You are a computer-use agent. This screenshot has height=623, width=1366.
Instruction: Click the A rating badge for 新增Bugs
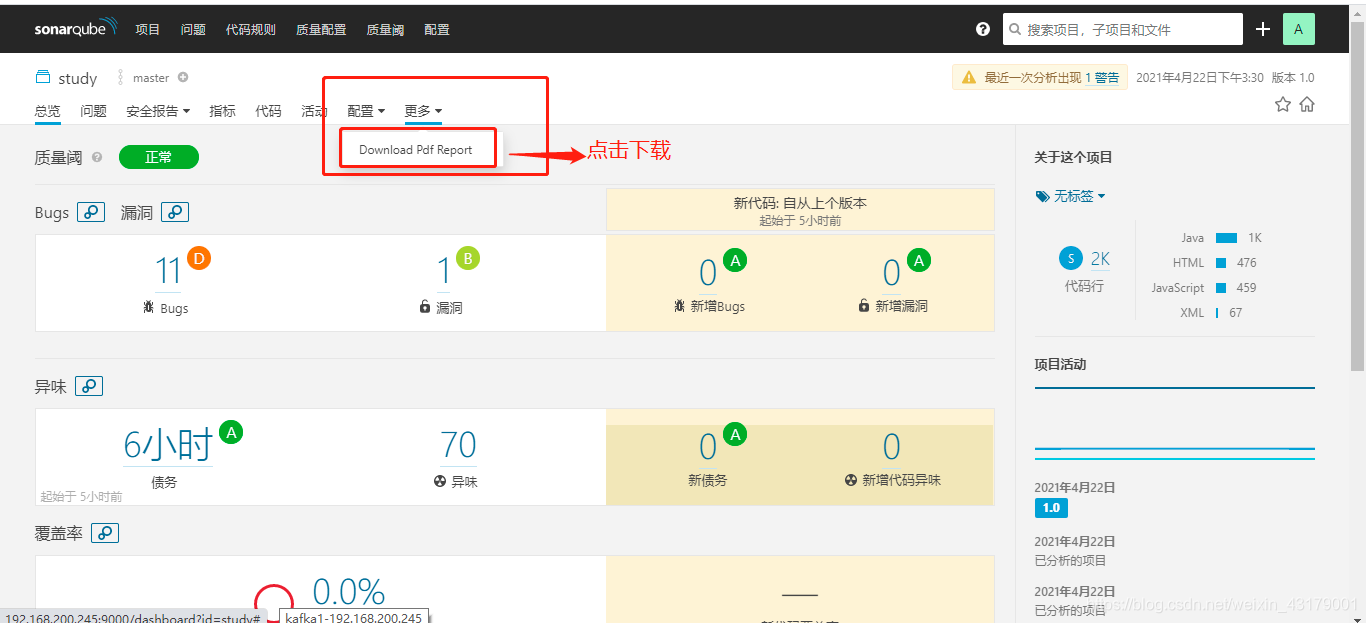(736, 261)
